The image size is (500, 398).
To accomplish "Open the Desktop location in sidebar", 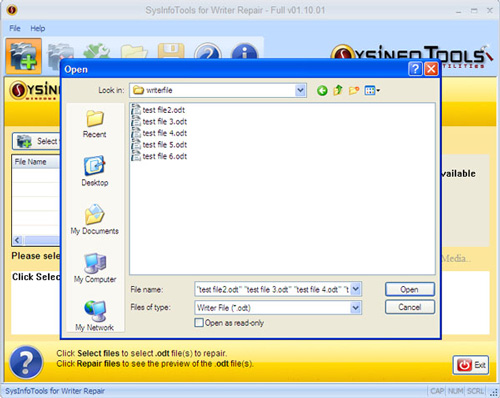I will [95, 171].
